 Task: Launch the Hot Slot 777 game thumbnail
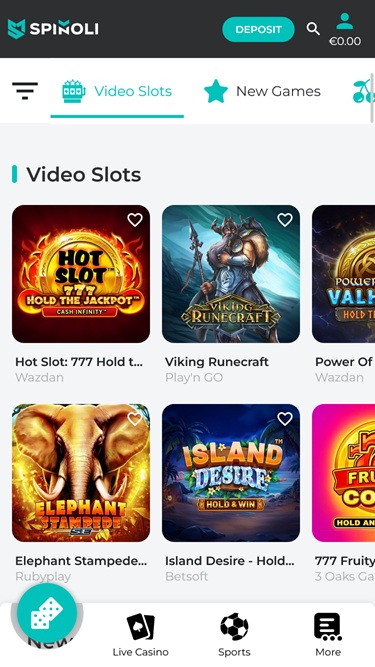(81, 274)
